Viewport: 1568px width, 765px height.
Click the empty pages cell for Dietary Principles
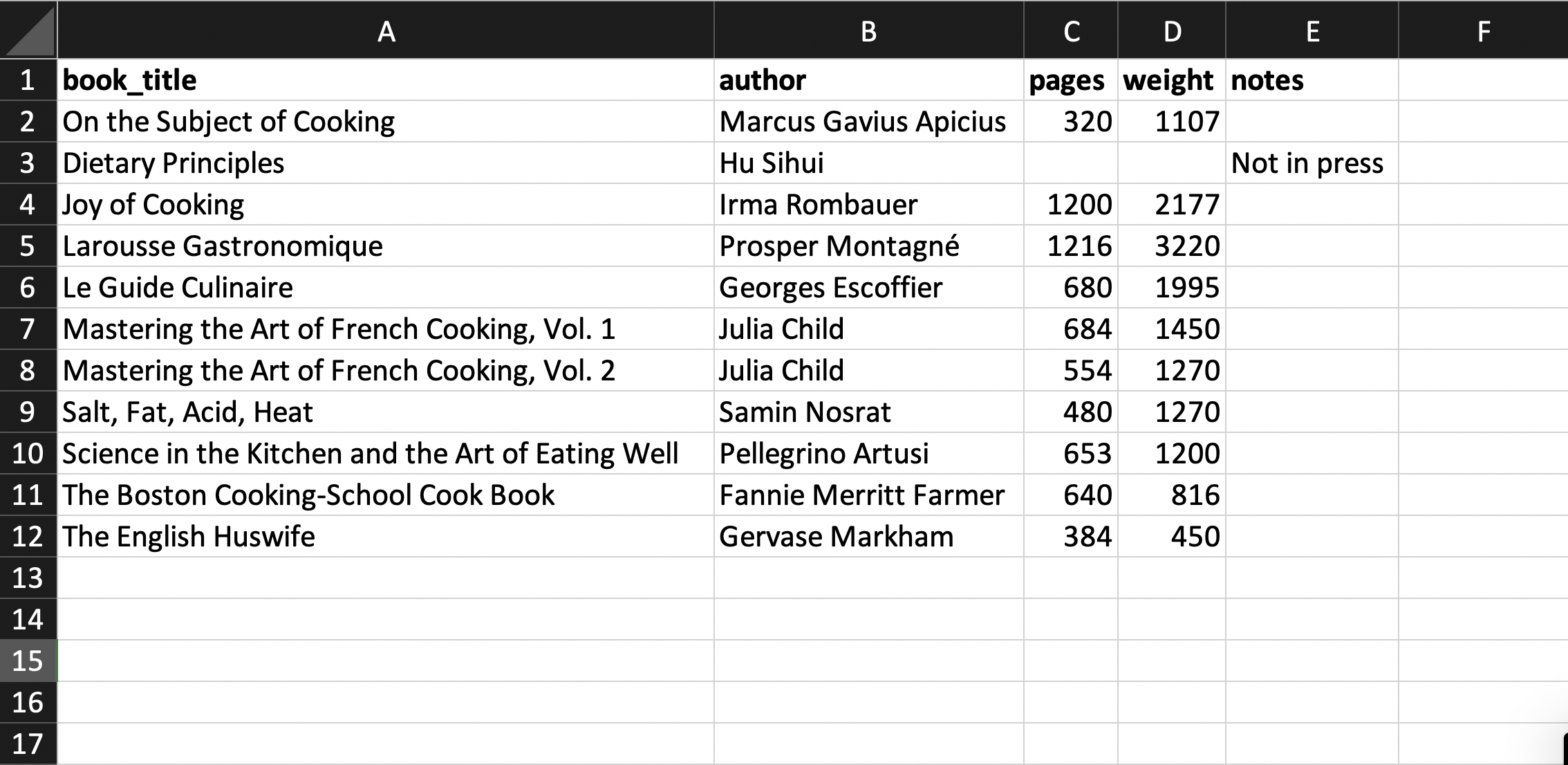tap(1071, 163)
